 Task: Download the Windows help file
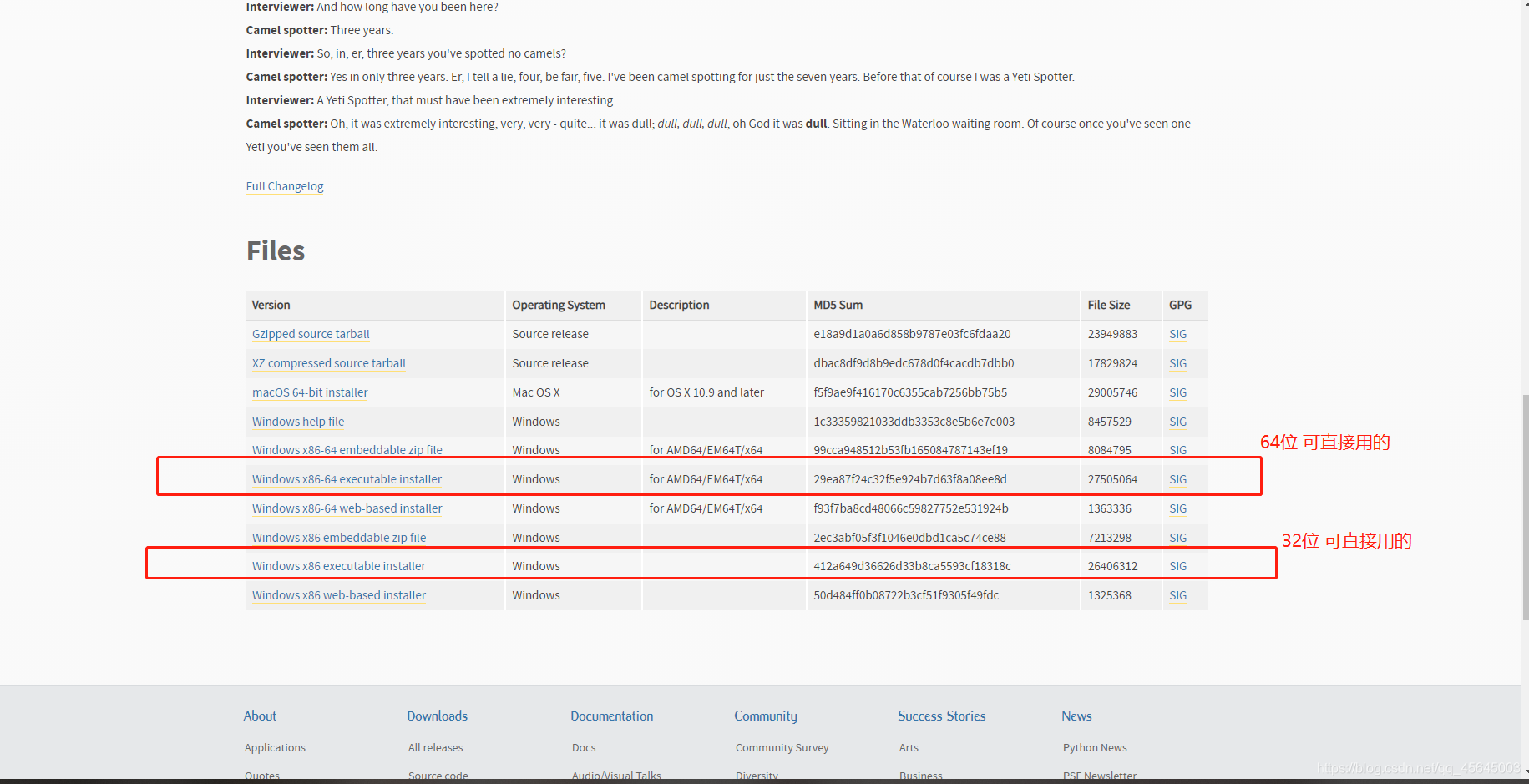tap(298, 422)
